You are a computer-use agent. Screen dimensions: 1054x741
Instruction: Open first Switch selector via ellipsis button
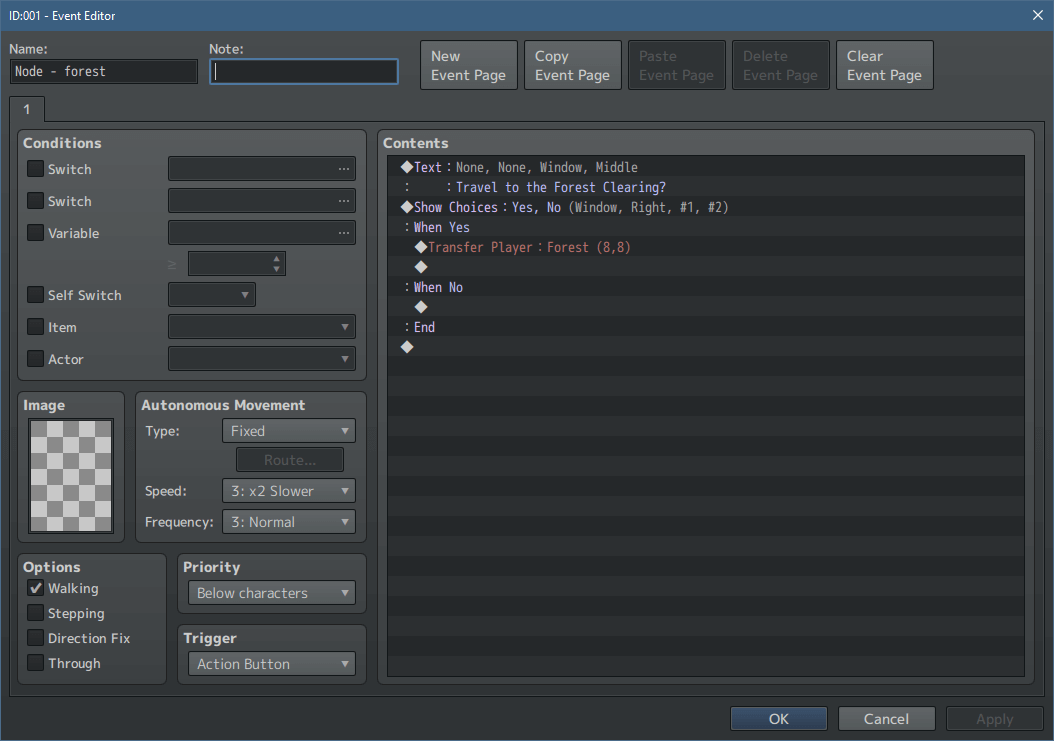coord(345,168)
